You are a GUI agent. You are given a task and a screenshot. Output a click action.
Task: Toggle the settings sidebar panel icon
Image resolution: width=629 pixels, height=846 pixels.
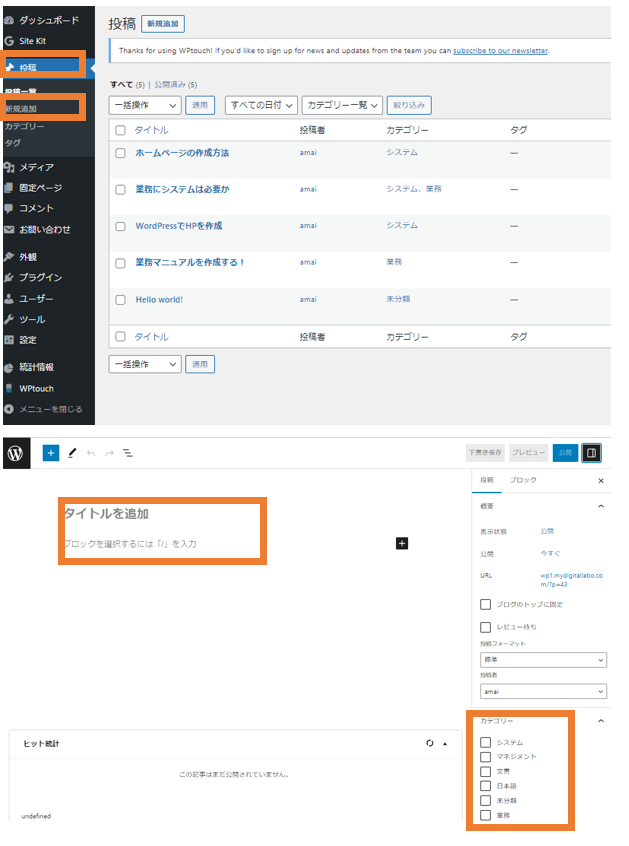tap(591, 453)
